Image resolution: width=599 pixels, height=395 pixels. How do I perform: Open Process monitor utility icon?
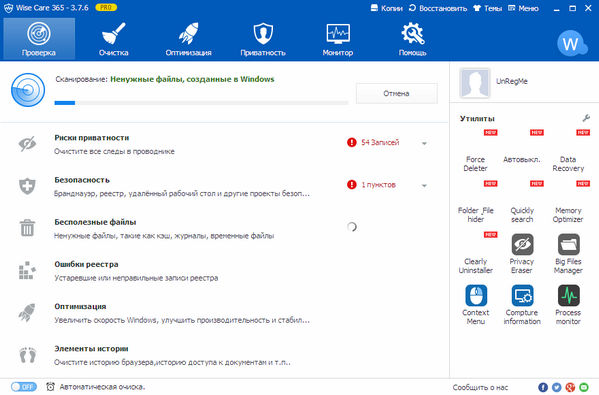(x=568, y=295)
